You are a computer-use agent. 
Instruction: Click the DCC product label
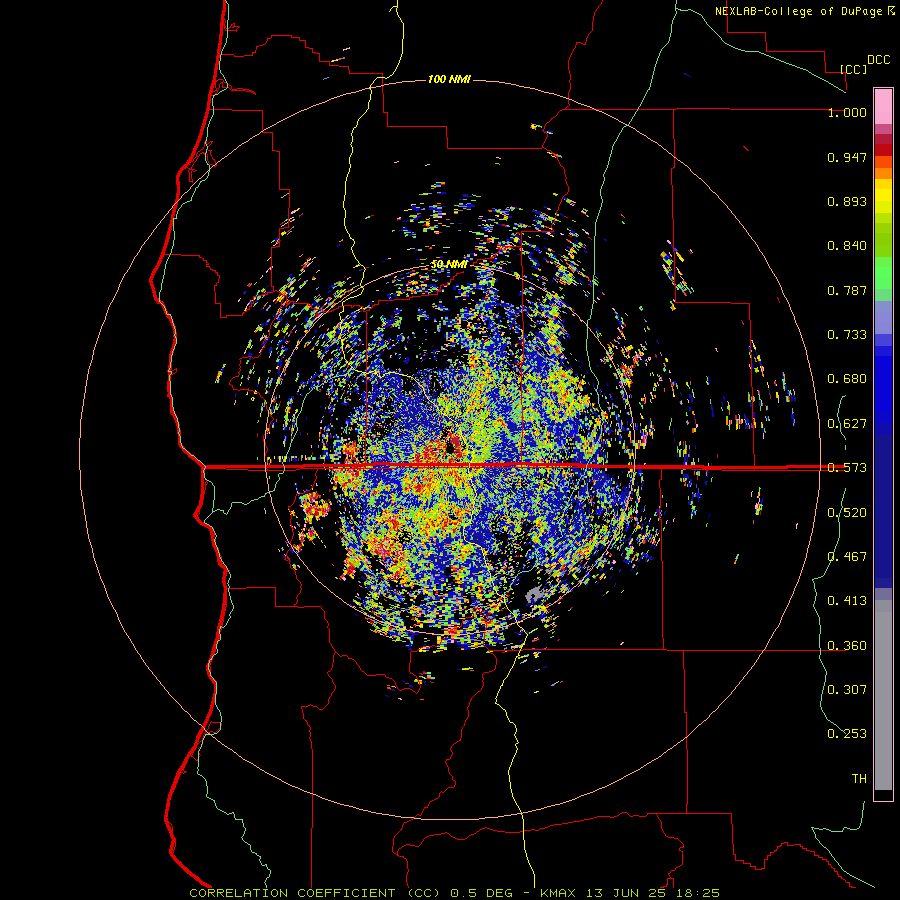[878, 60]
